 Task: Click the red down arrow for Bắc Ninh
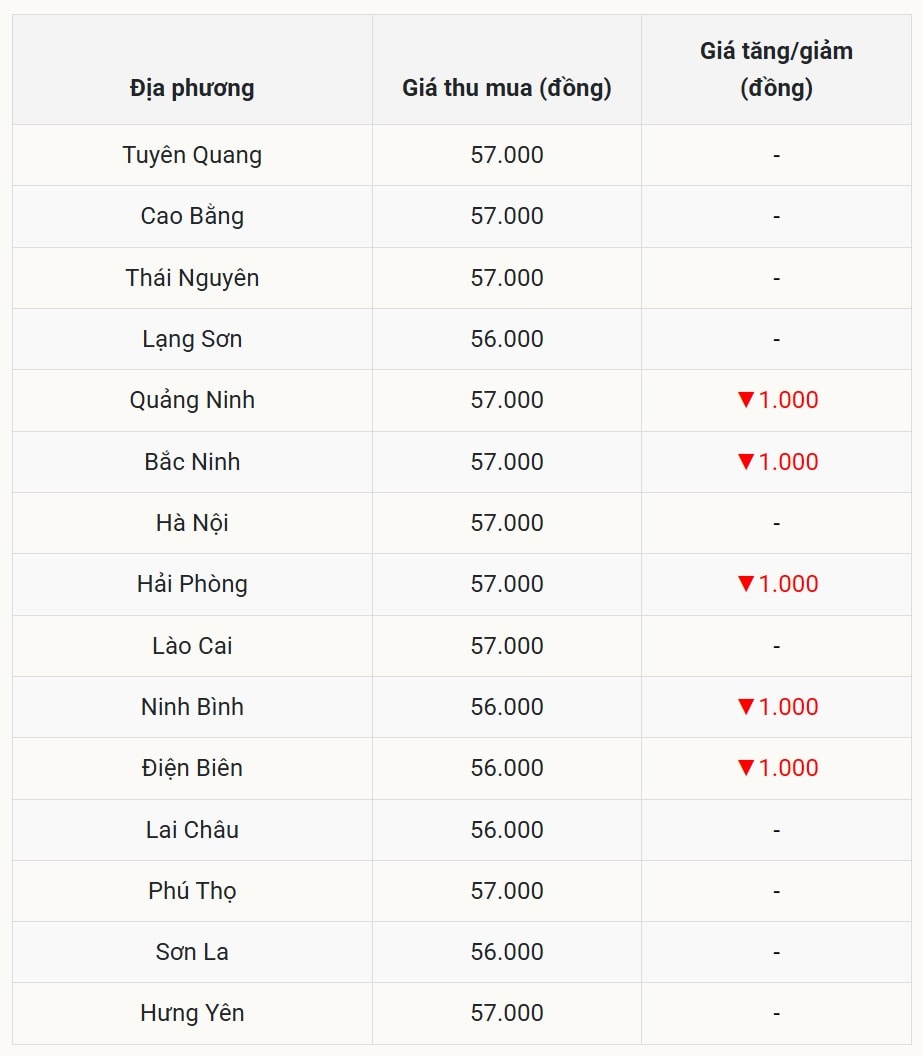(x=745, y=461)
